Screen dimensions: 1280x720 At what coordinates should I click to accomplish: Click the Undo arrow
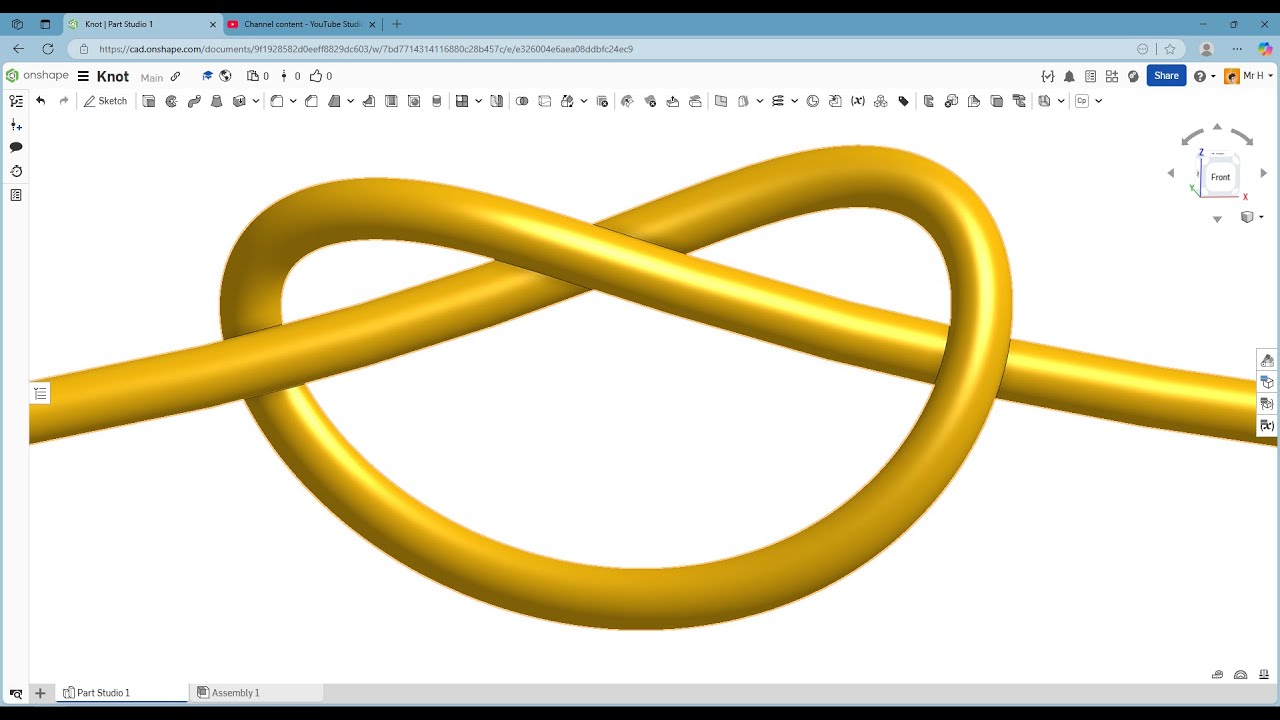coord(40,101)
